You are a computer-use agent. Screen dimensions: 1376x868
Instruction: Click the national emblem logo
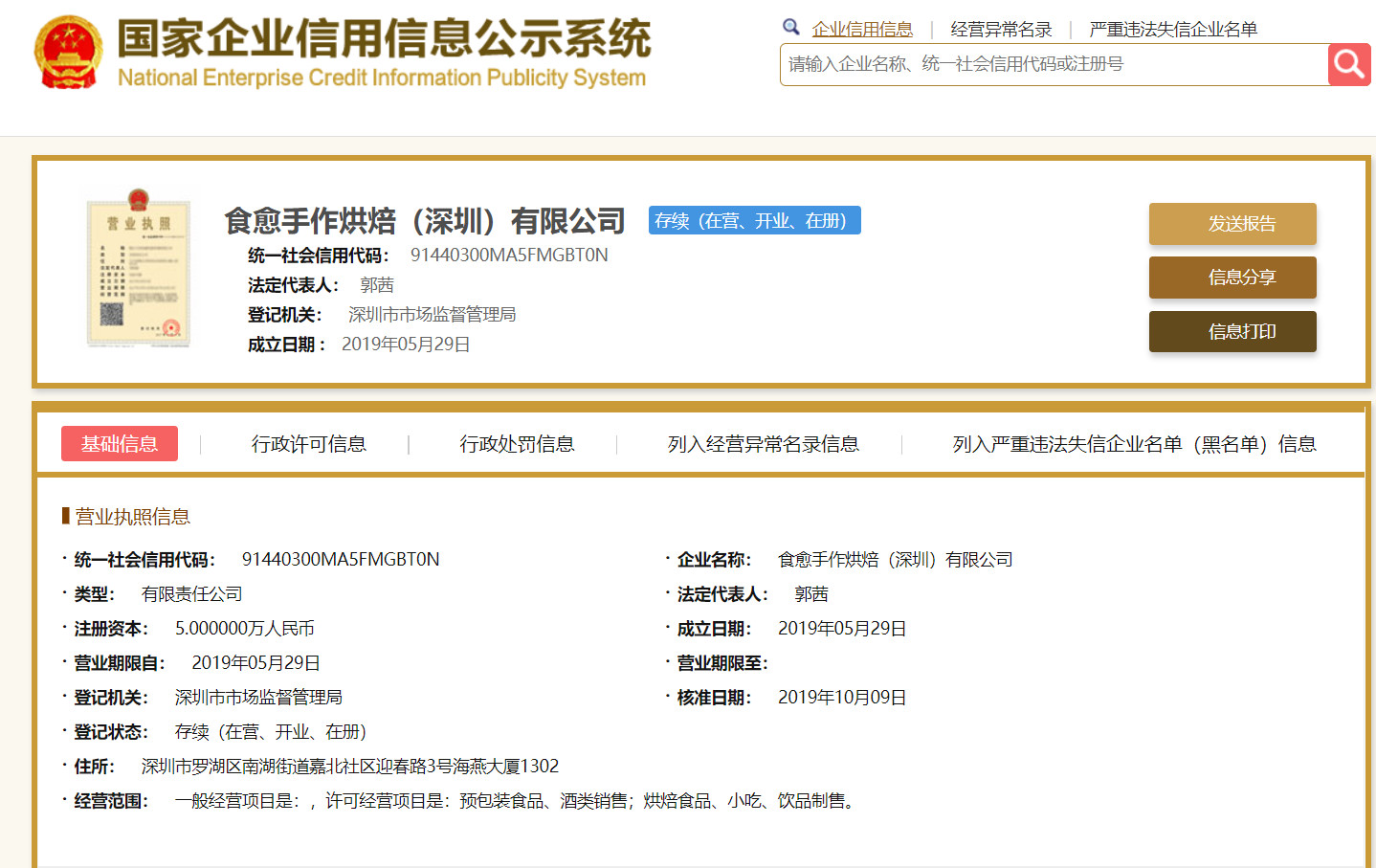pos(68,52)
